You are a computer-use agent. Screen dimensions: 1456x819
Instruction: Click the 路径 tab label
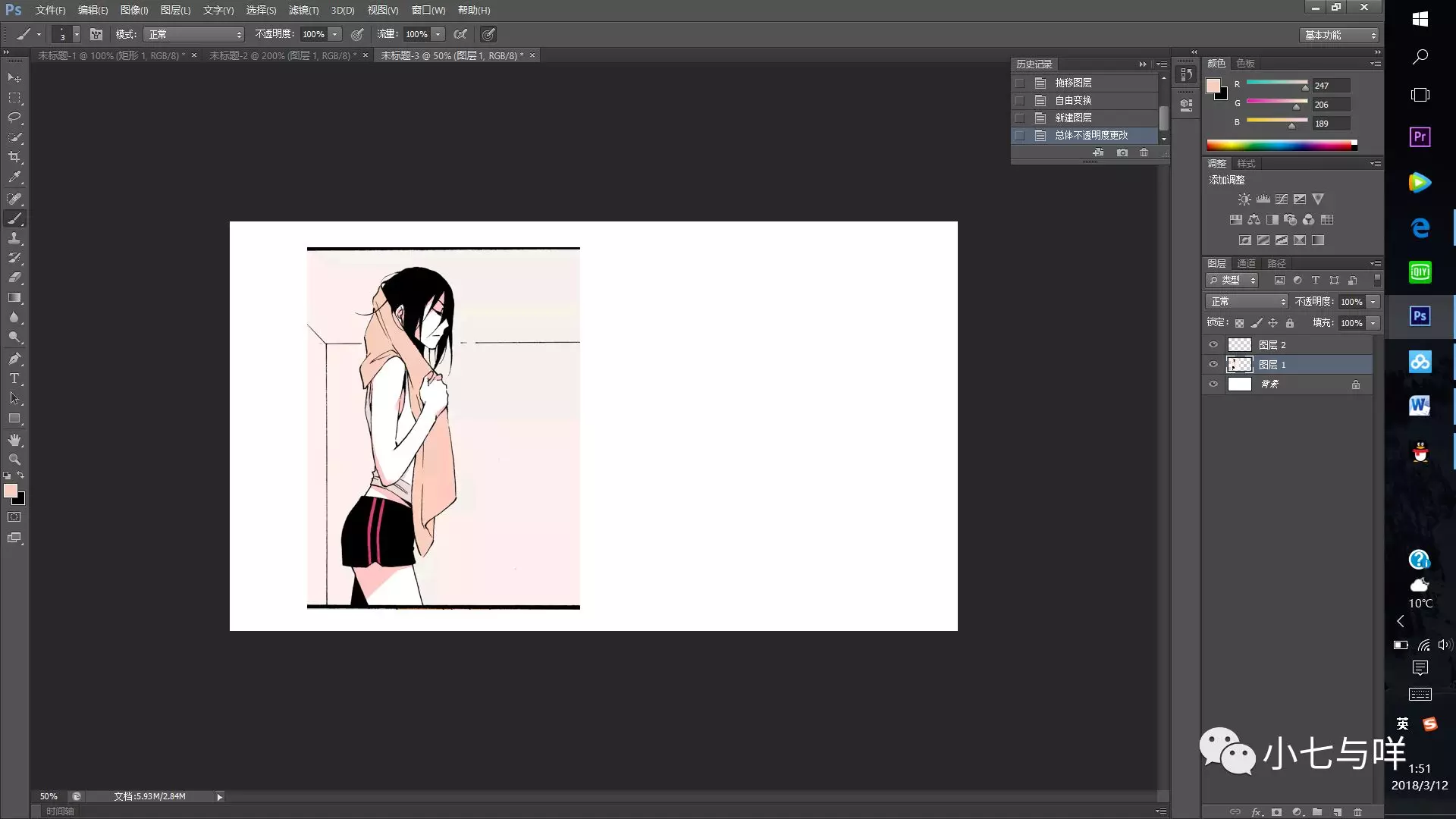[1276, 264]
